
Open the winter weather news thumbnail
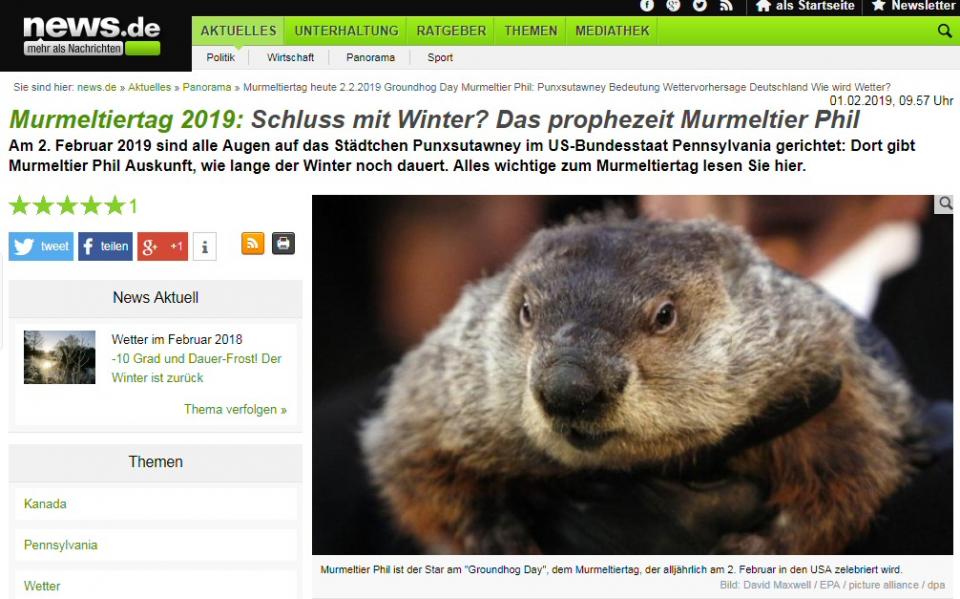[x=59, y=357]
